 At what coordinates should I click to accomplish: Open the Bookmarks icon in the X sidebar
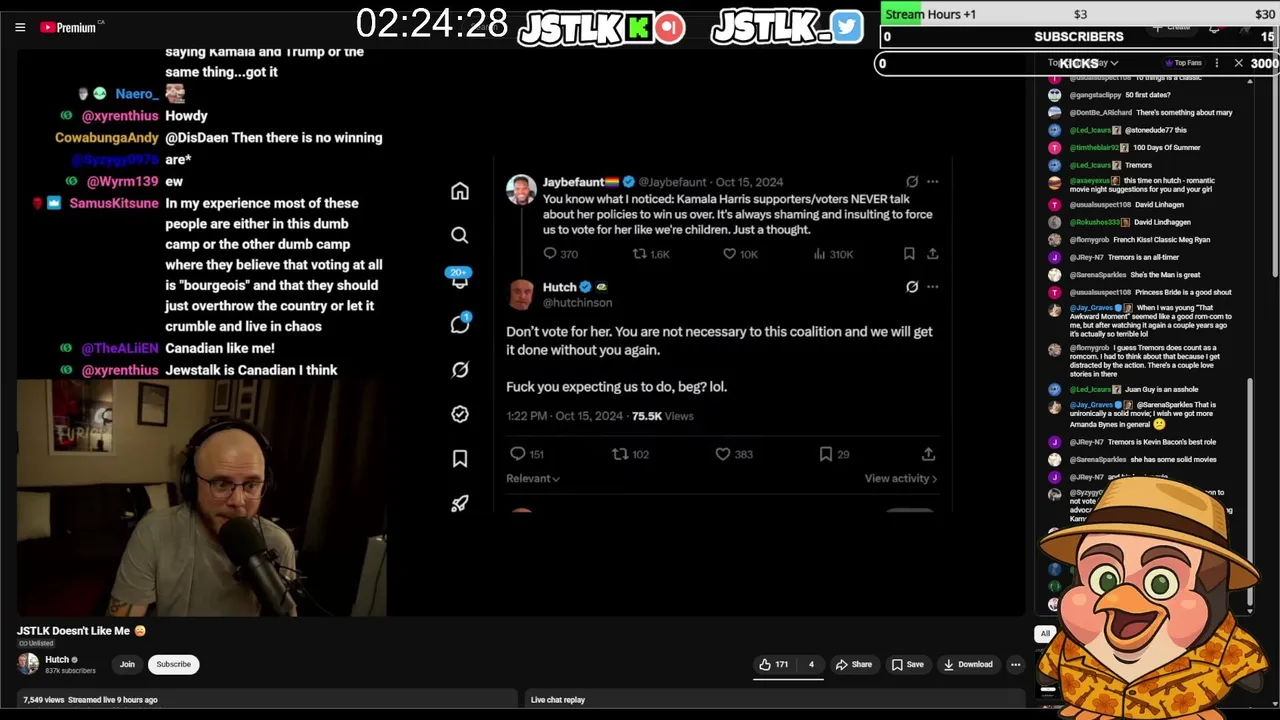click(459, 459)
